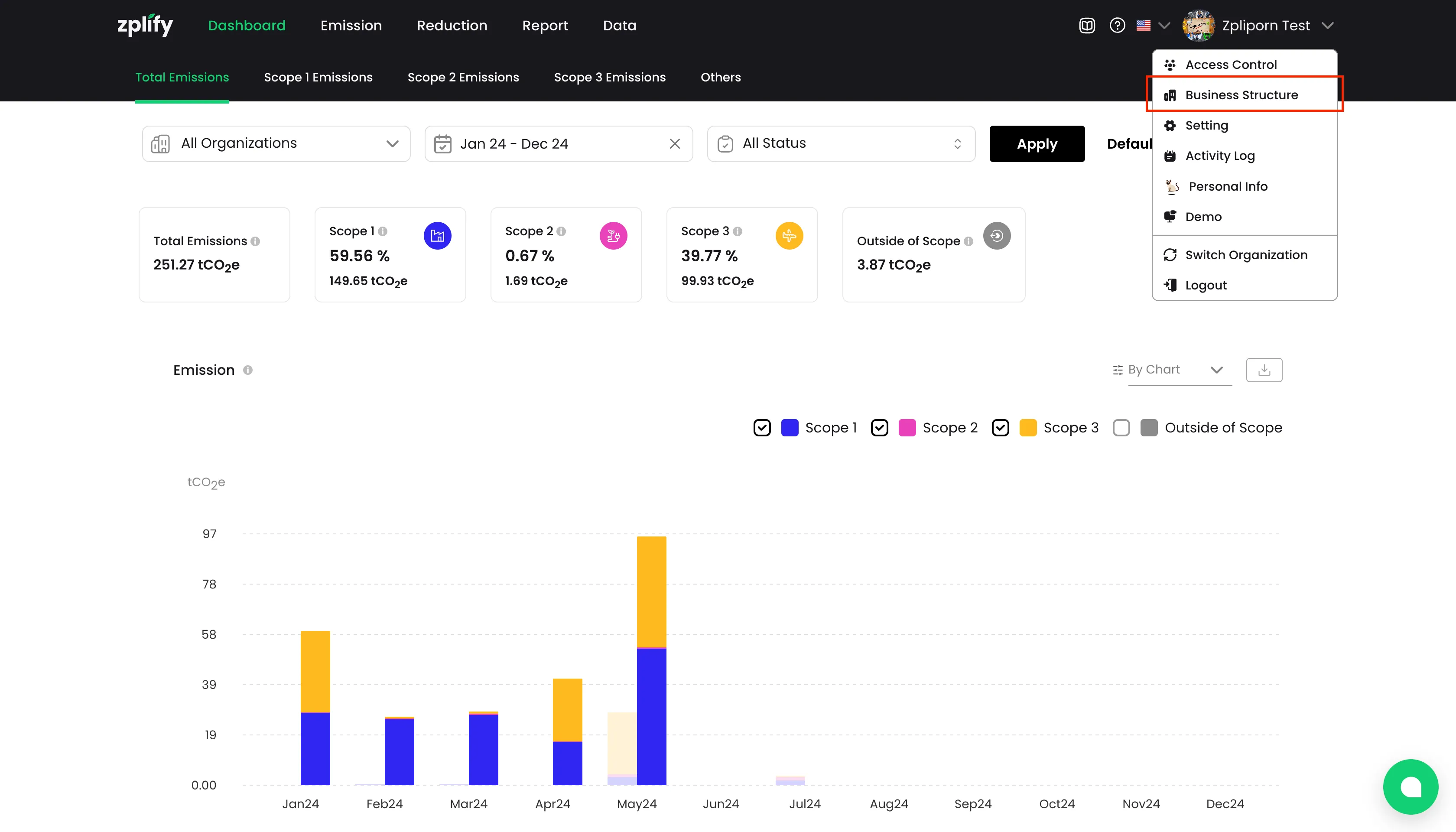
Task: Click the download chart icon button
Action: (x=1264, y=370)
